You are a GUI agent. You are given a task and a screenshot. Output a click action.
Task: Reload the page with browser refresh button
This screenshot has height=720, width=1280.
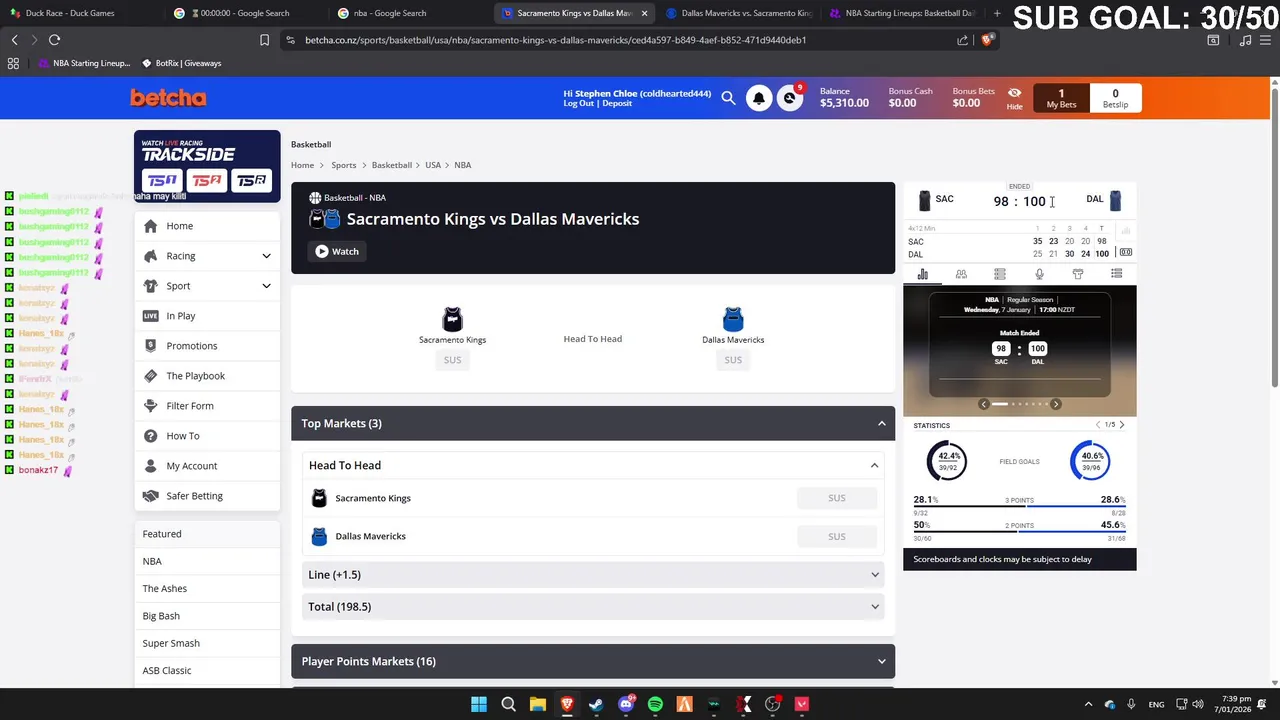point(54,40)
